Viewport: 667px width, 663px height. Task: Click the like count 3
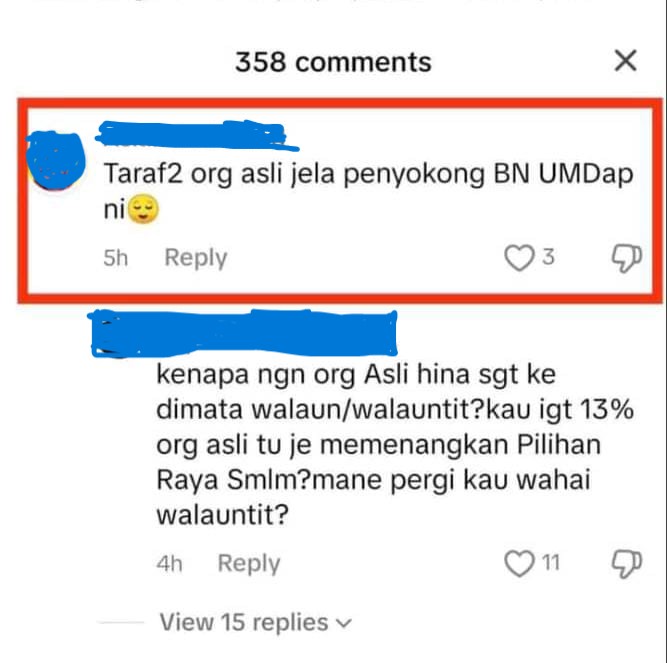(548, 257)
